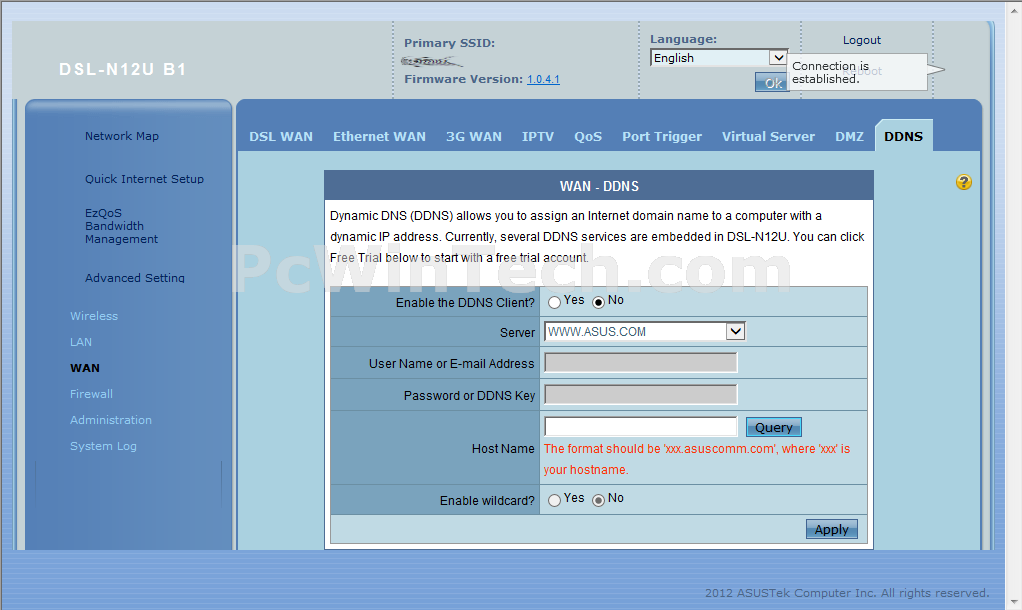Select Yes for Enable wildcard
Image resolution: width=1022 pixels, height=610 pixels.
[554, 501]
